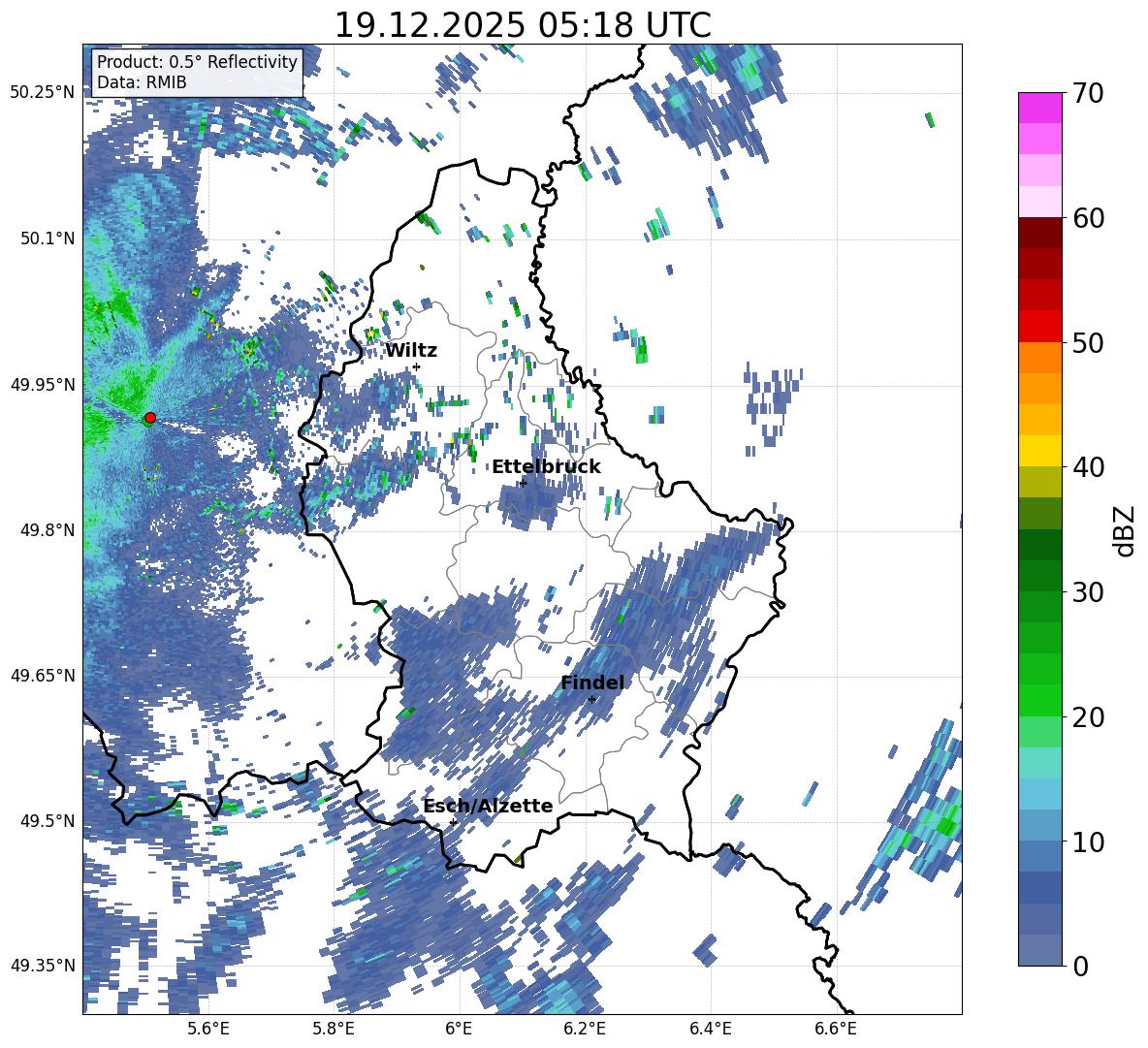Click the Wiltz city label
This screenshot has width=1148, height=1048.
tap(411, 351)
